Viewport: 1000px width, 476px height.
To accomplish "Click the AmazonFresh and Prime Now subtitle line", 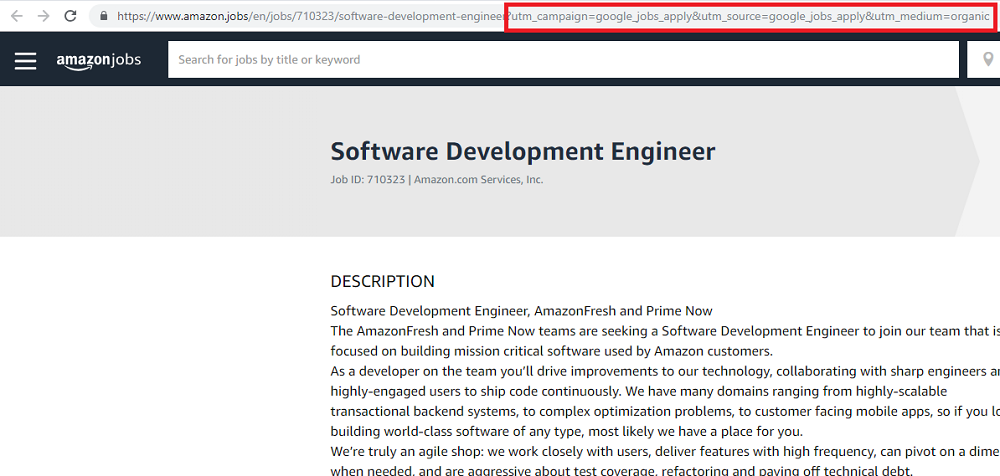I will 521,311.
